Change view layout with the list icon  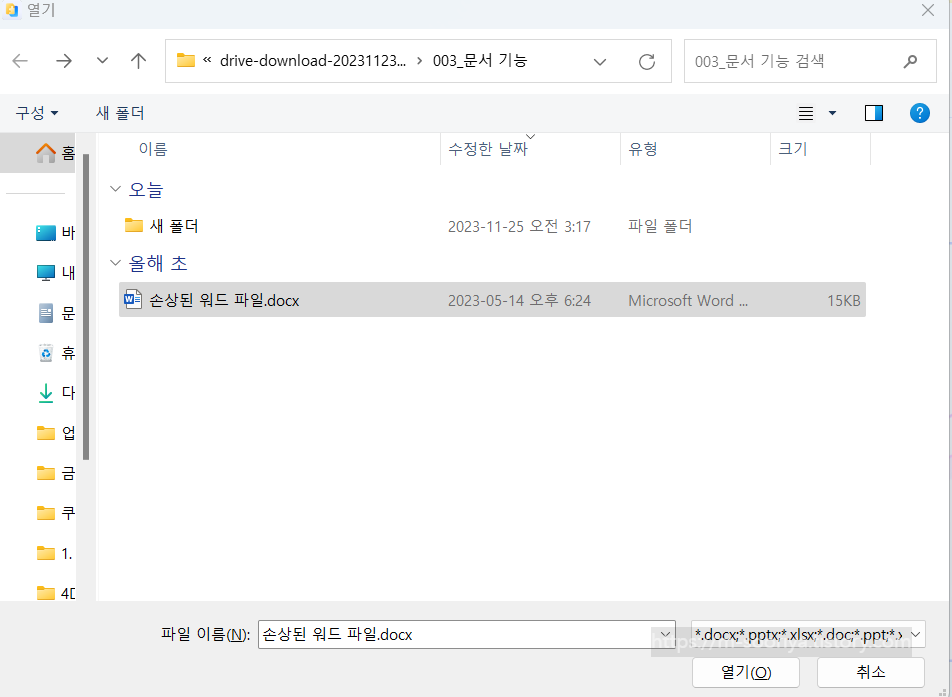[806, 113]
